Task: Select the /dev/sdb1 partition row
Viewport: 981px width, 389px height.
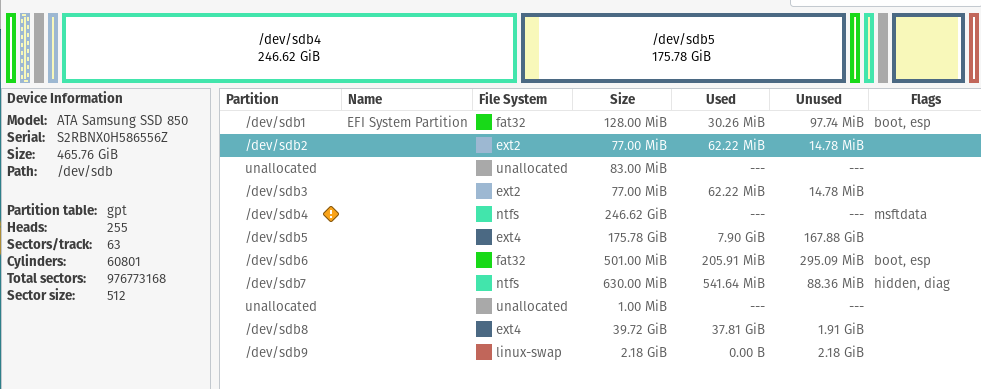Action: click(x=601, y=122)
